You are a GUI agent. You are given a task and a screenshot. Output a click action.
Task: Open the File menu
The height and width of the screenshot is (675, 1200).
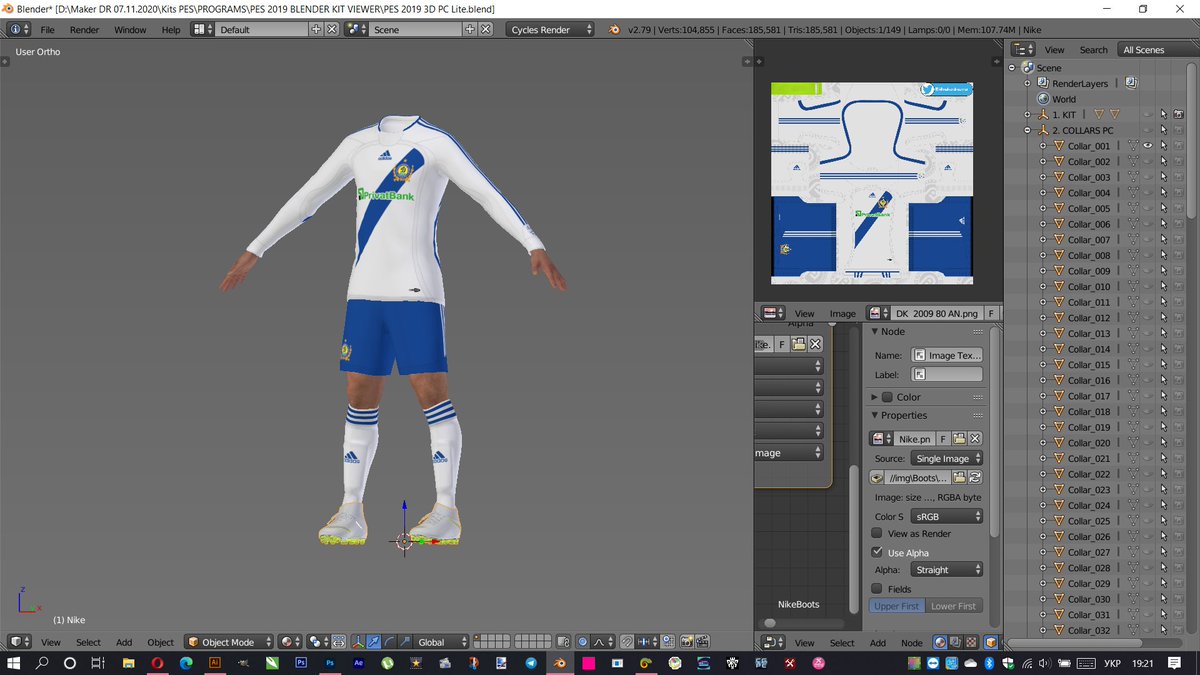pyautogui.click(x=47, y=30)
